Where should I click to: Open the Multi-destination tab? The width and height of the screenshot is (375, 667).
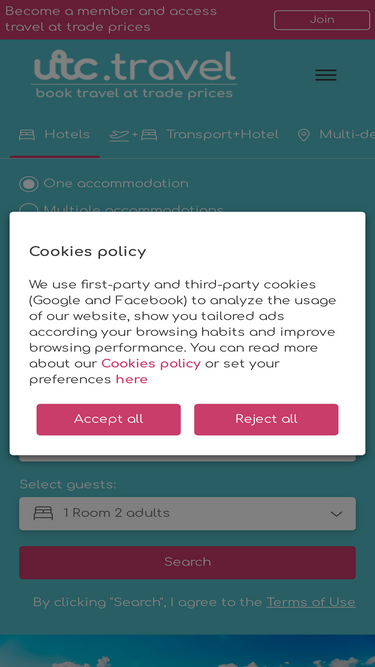[336, 136]
